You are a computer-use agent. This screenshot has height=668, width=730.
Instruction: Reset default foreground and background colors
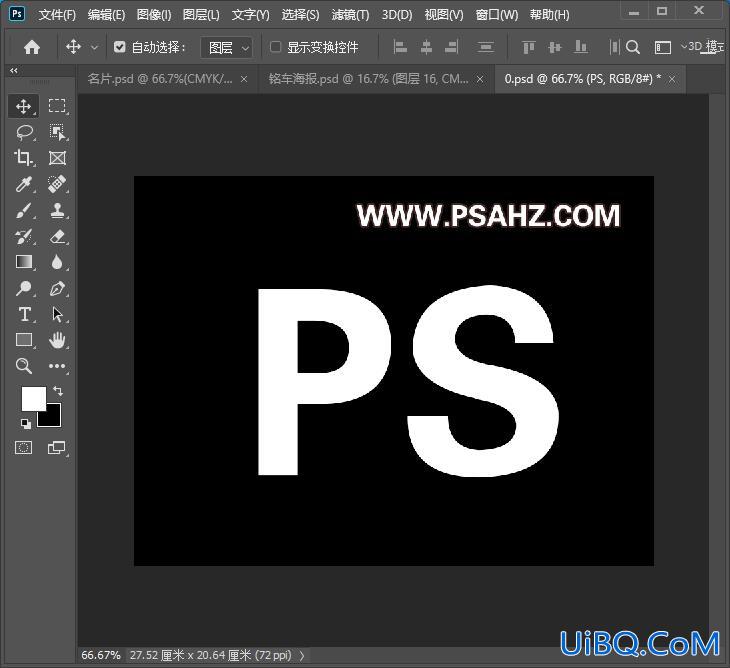(x=26, y=424)
